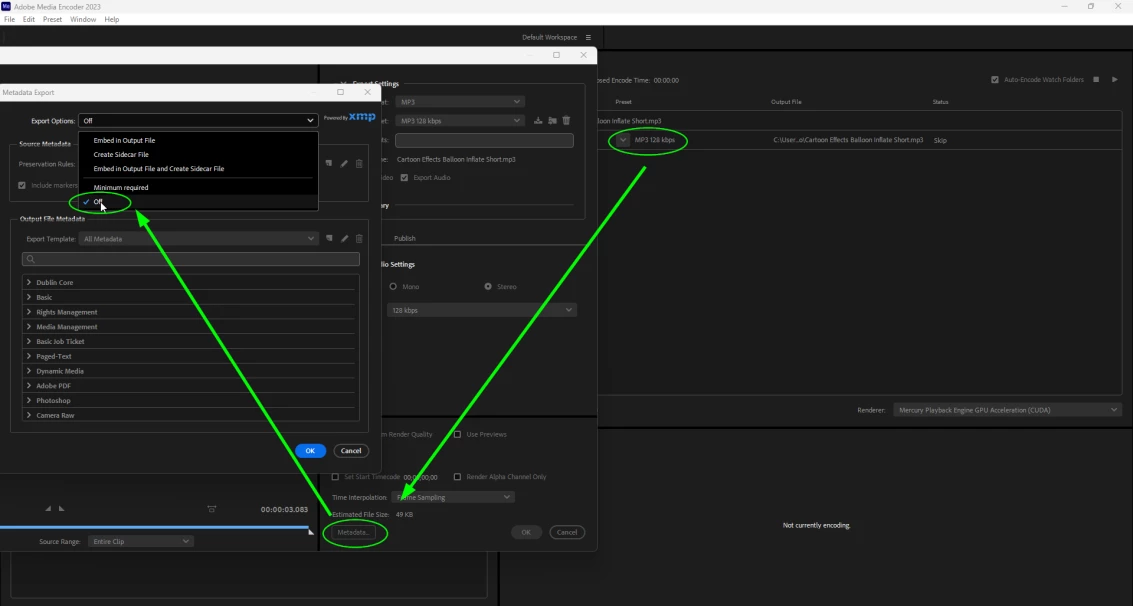The image size is (1133, 606).
Task: Click the Adobe Media Encoder app icon
Action: tap(6, 7)
